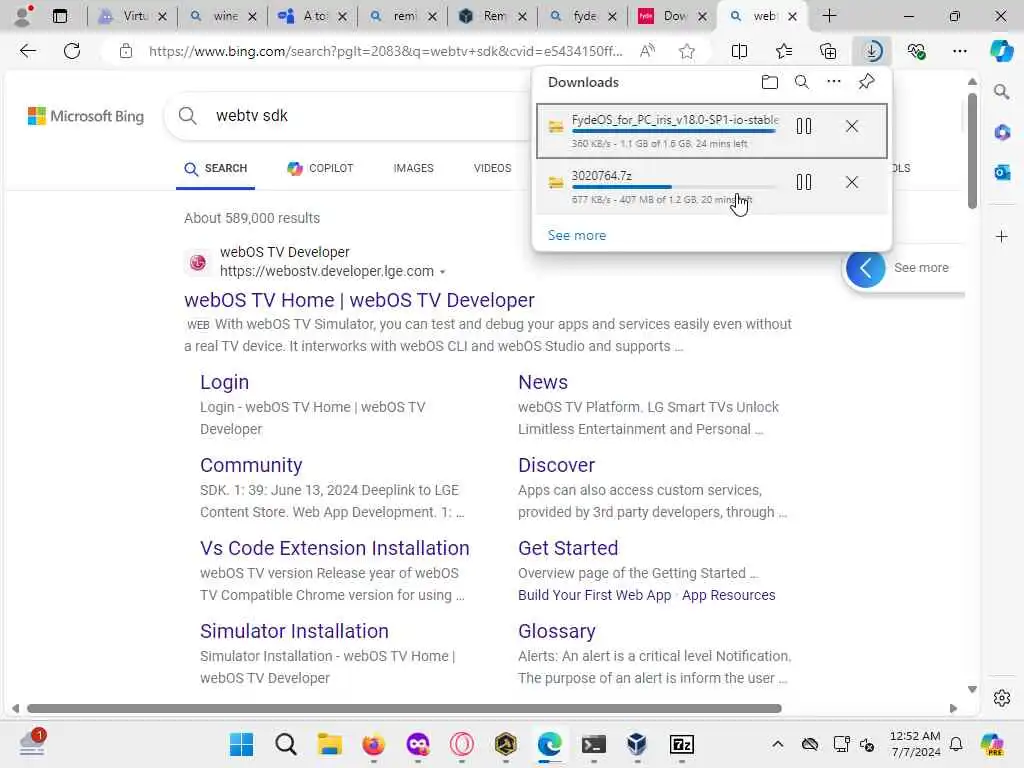1024x768 pixels.
Task: Click the FydeOS download progress bar
Action: pos(674,131)
